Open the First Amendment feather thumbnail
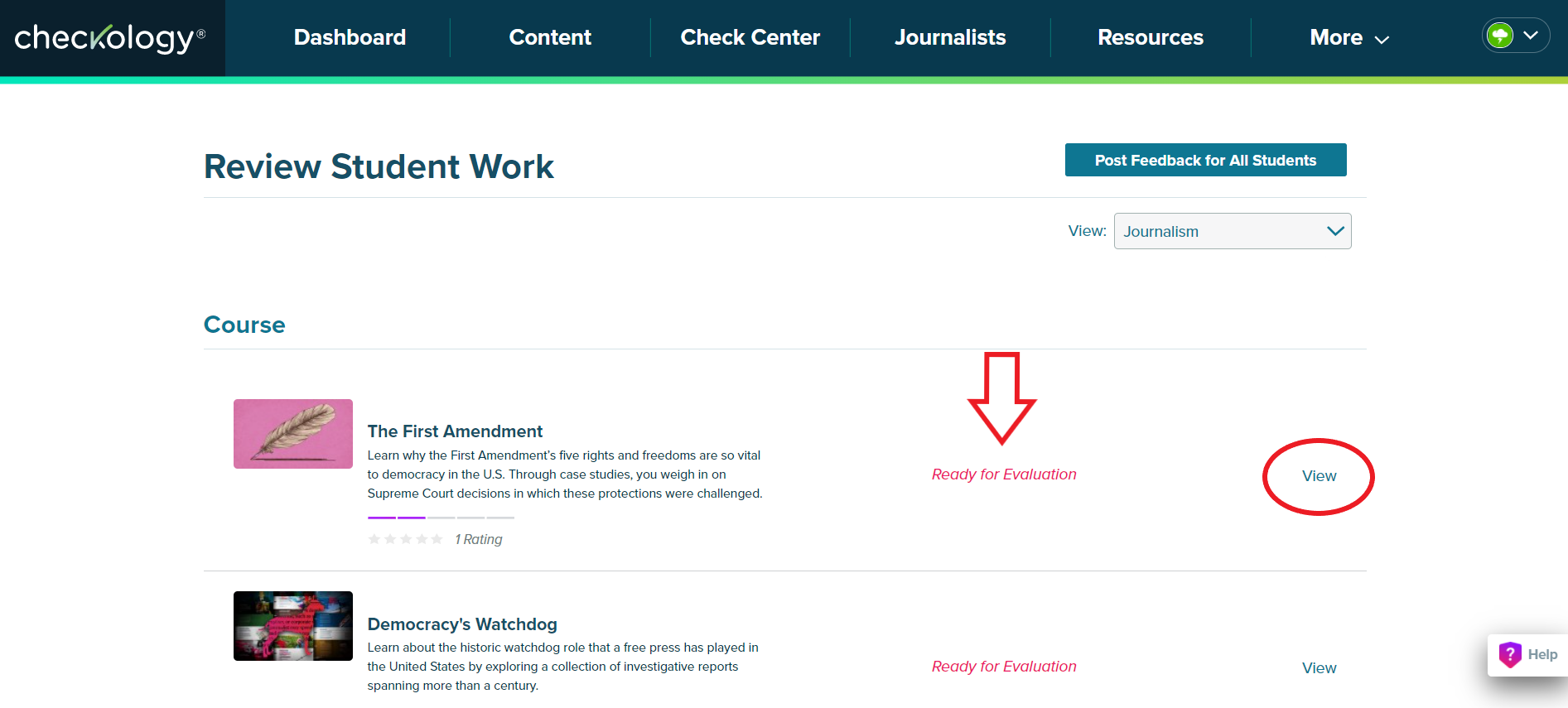 click(x=293, y=434)
